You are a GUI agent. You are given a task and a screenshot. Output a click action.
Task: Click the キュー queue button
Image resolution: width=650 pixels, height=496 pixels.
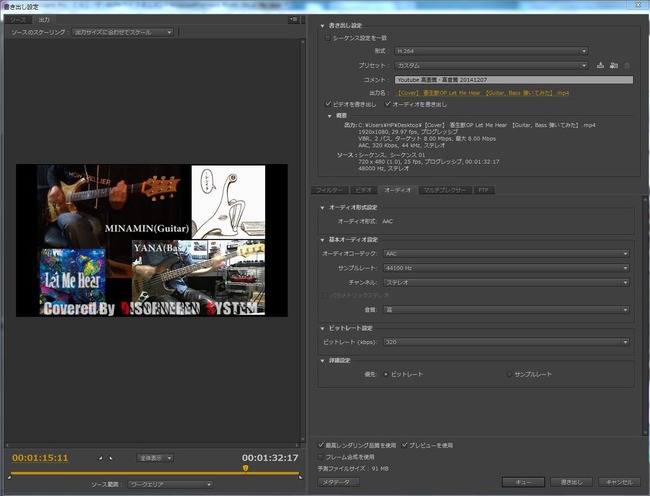coord(524,482)
